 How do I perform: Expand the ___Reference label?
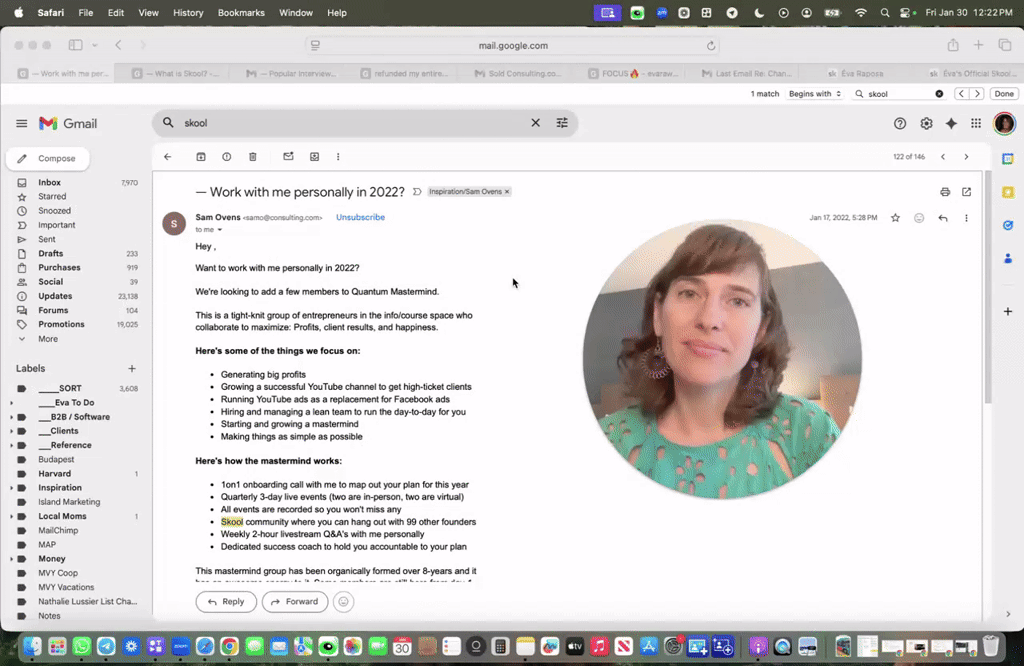[x=11, y=445]
